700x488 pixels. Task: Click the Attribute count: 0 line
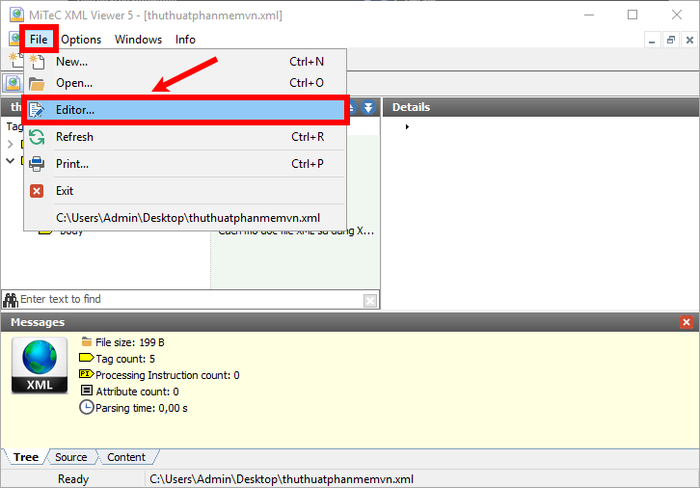point(137,392)
